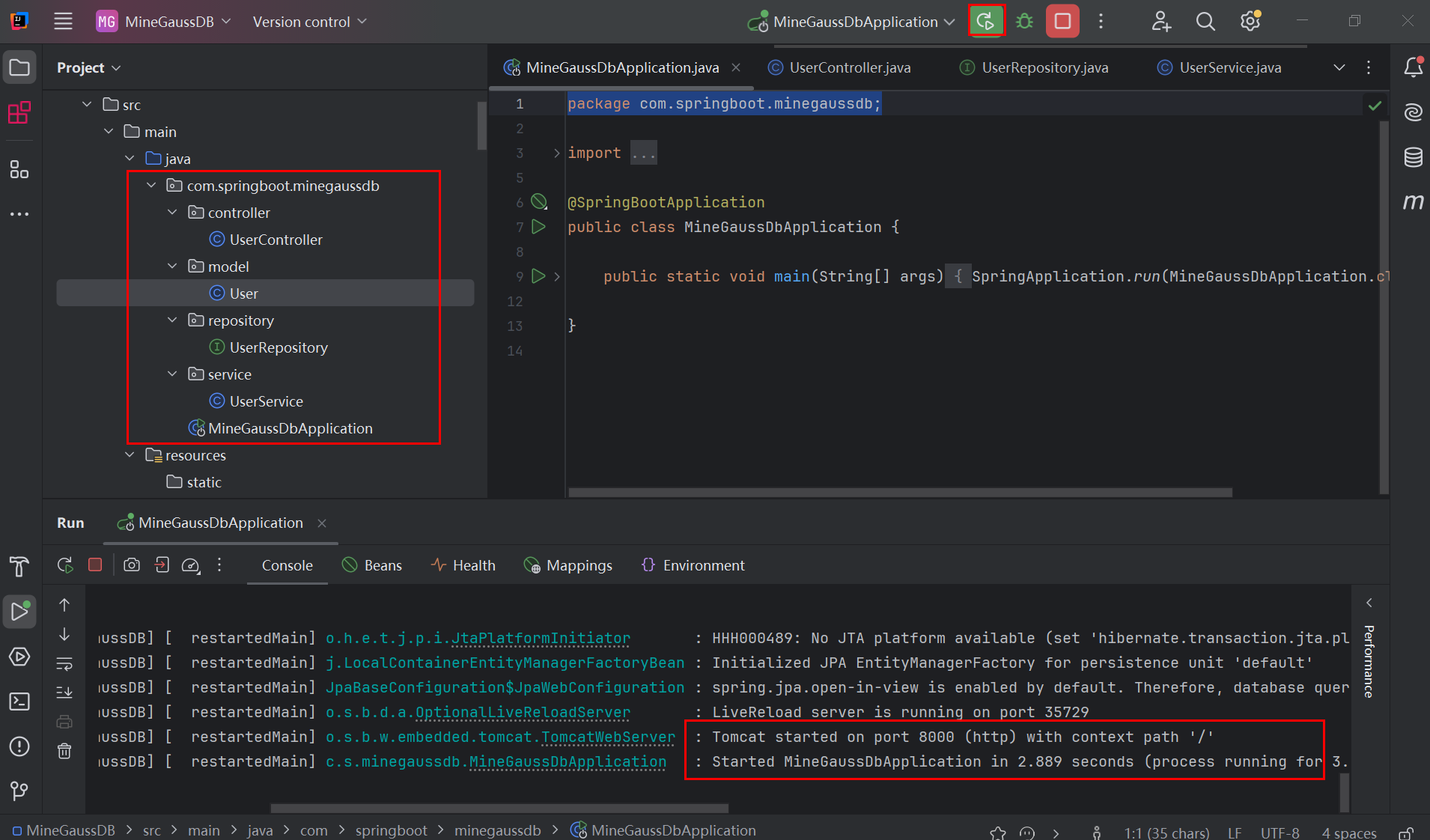Click the console horizontal scrollbar
This screenshot has height=840, width=1430.
499,808
